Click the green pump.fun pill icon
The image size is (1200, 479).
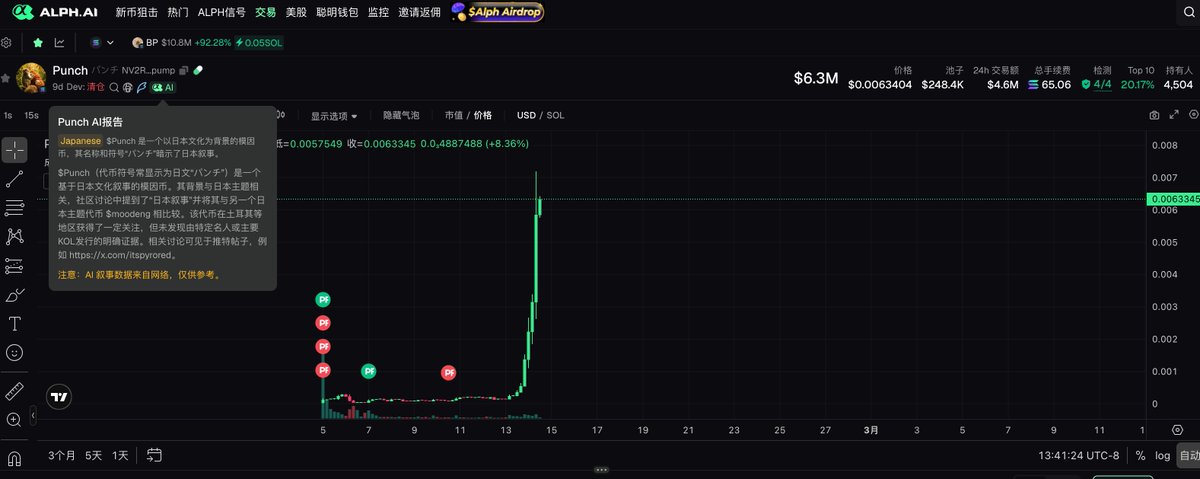point(198,71)
